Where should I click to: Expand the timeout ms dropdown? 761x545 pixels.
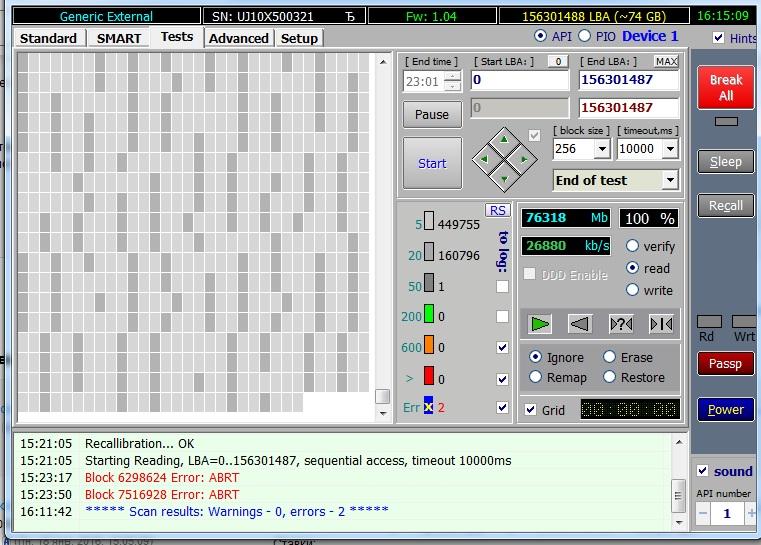coord(669,149)
